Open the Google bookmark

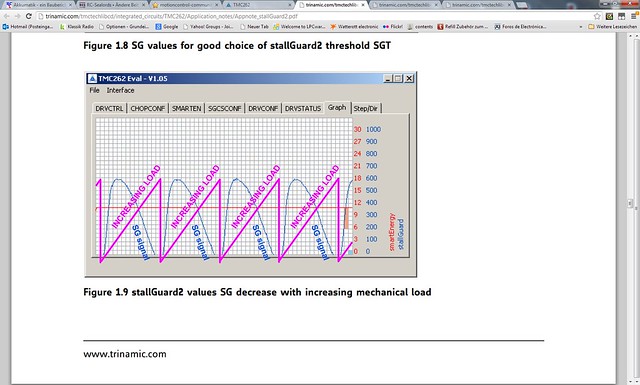click(167, 27)
